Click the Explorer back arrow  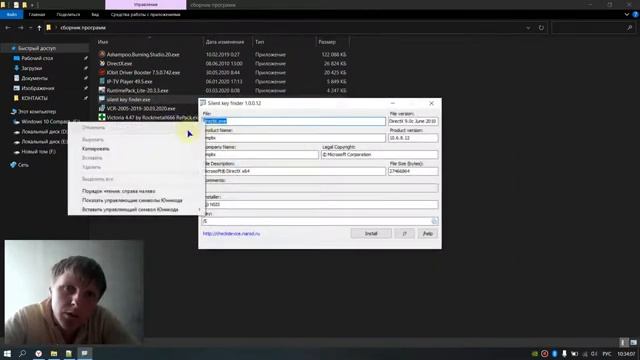click(x=8, y=28)
